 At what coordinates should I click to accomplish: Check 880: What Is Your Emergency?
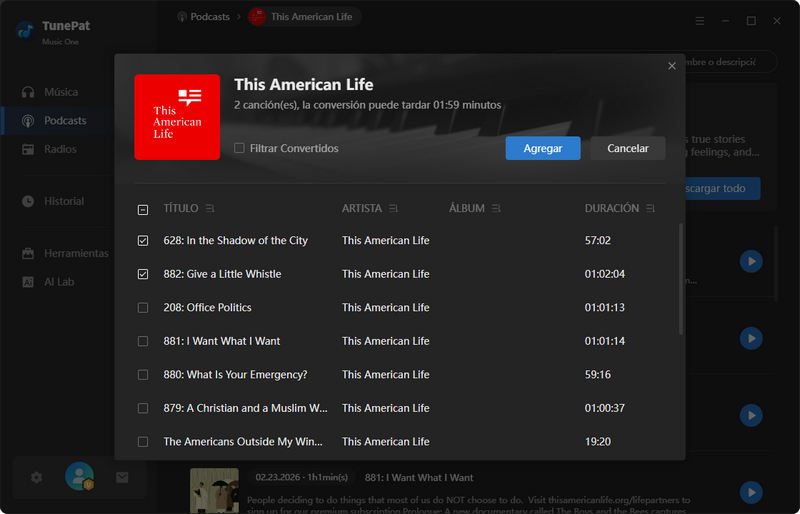143,375
